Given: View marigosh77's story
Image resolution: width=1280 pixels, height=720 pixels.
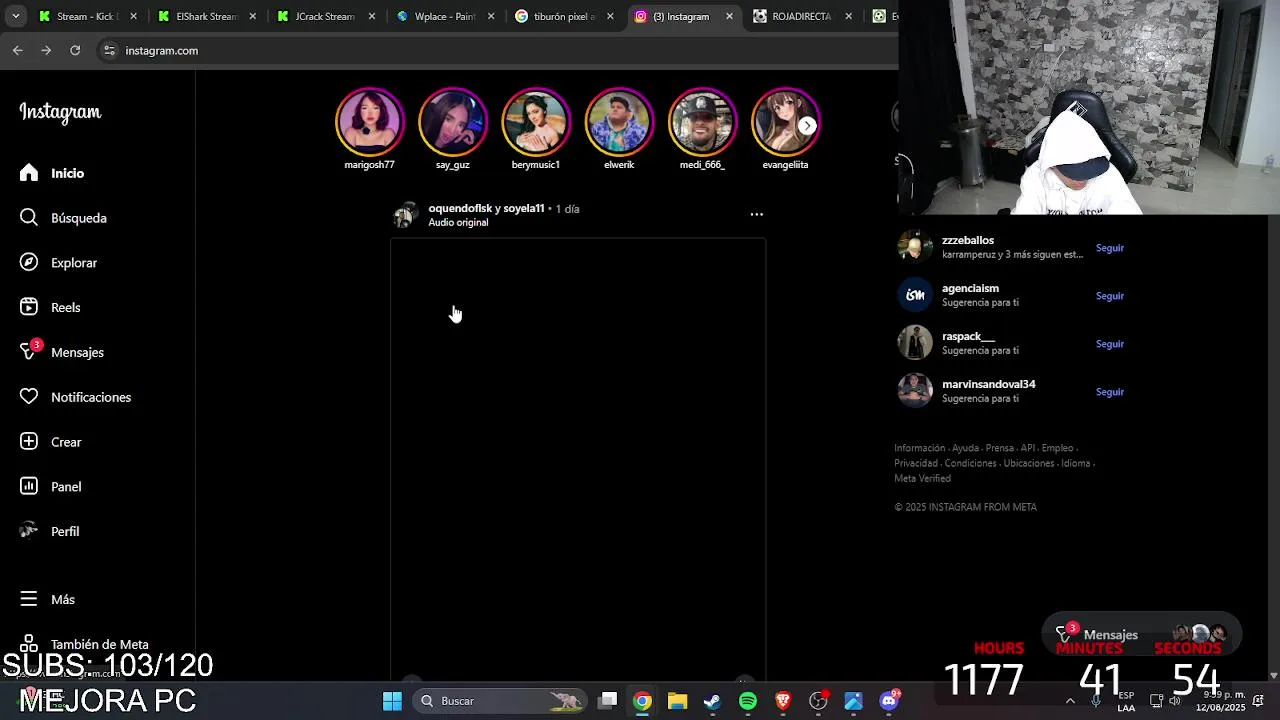Looking at the screenshot, I should click(370, 122).
